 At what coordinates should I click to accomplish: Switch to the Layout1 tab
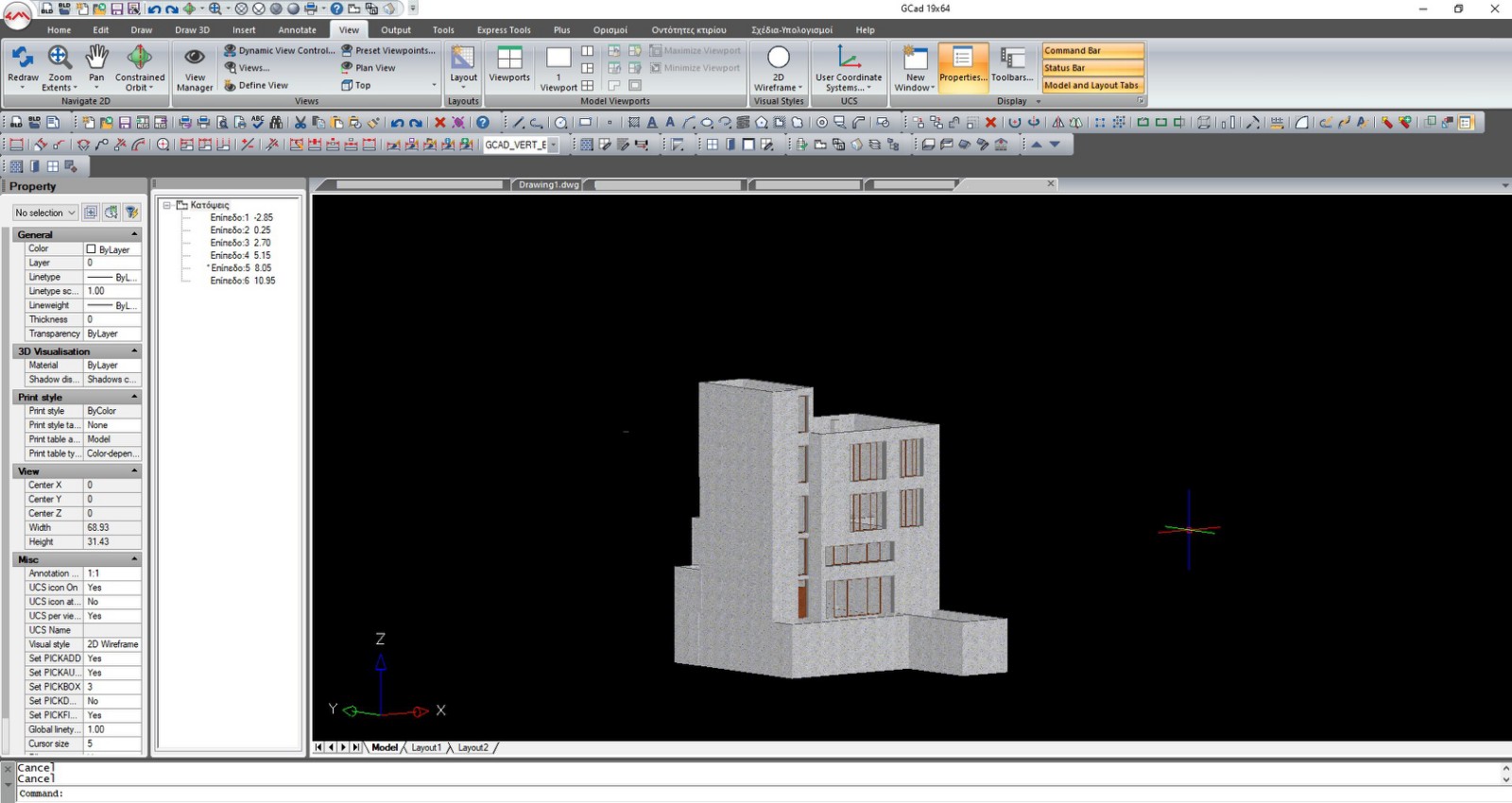click(426, 747)
